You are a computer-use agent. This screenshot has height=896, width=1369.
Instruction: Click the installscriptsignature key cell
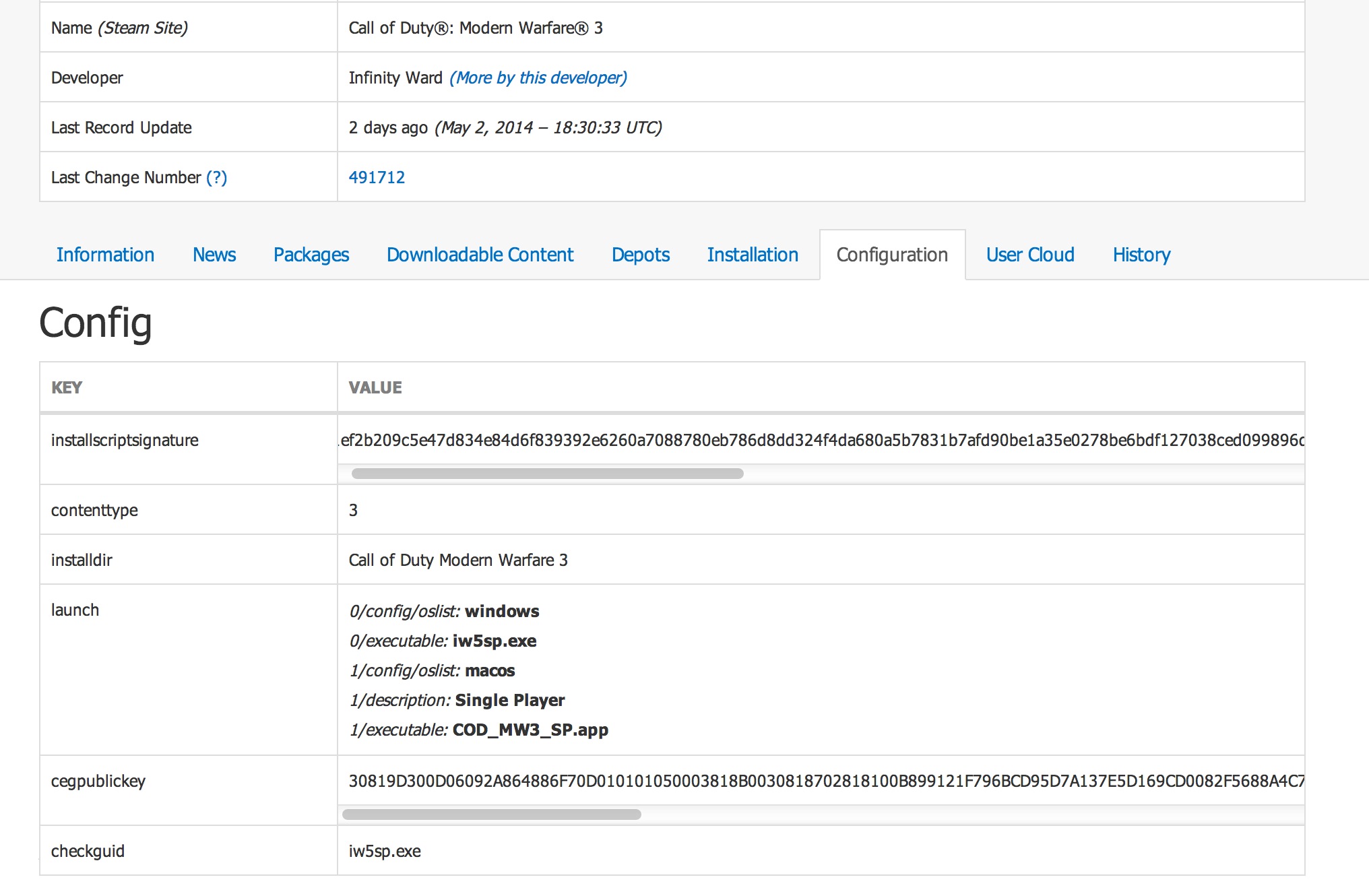pos(189,449)
